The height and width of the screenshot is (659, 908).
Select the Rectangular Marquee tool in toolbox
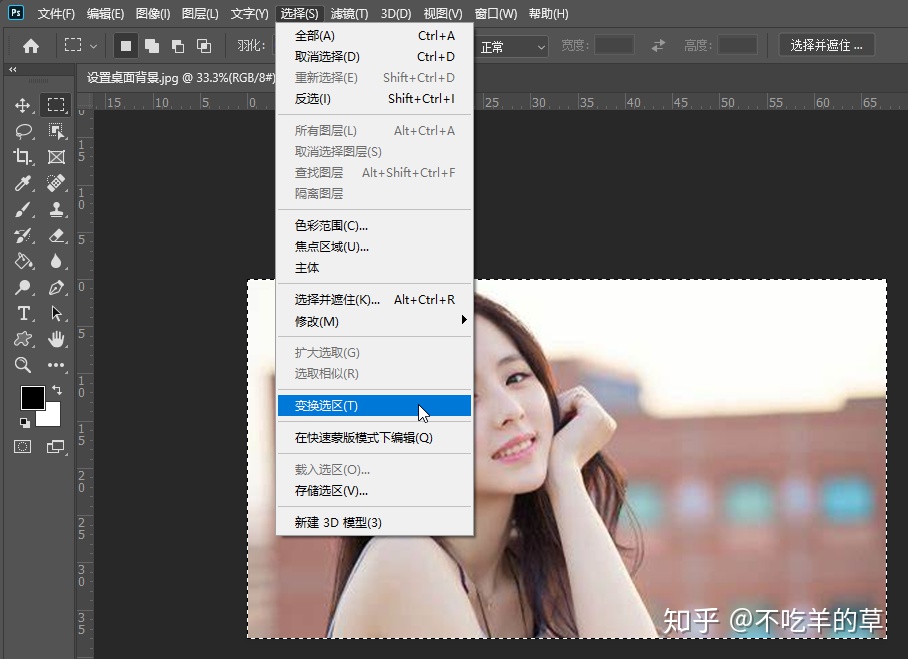[56, 105]
